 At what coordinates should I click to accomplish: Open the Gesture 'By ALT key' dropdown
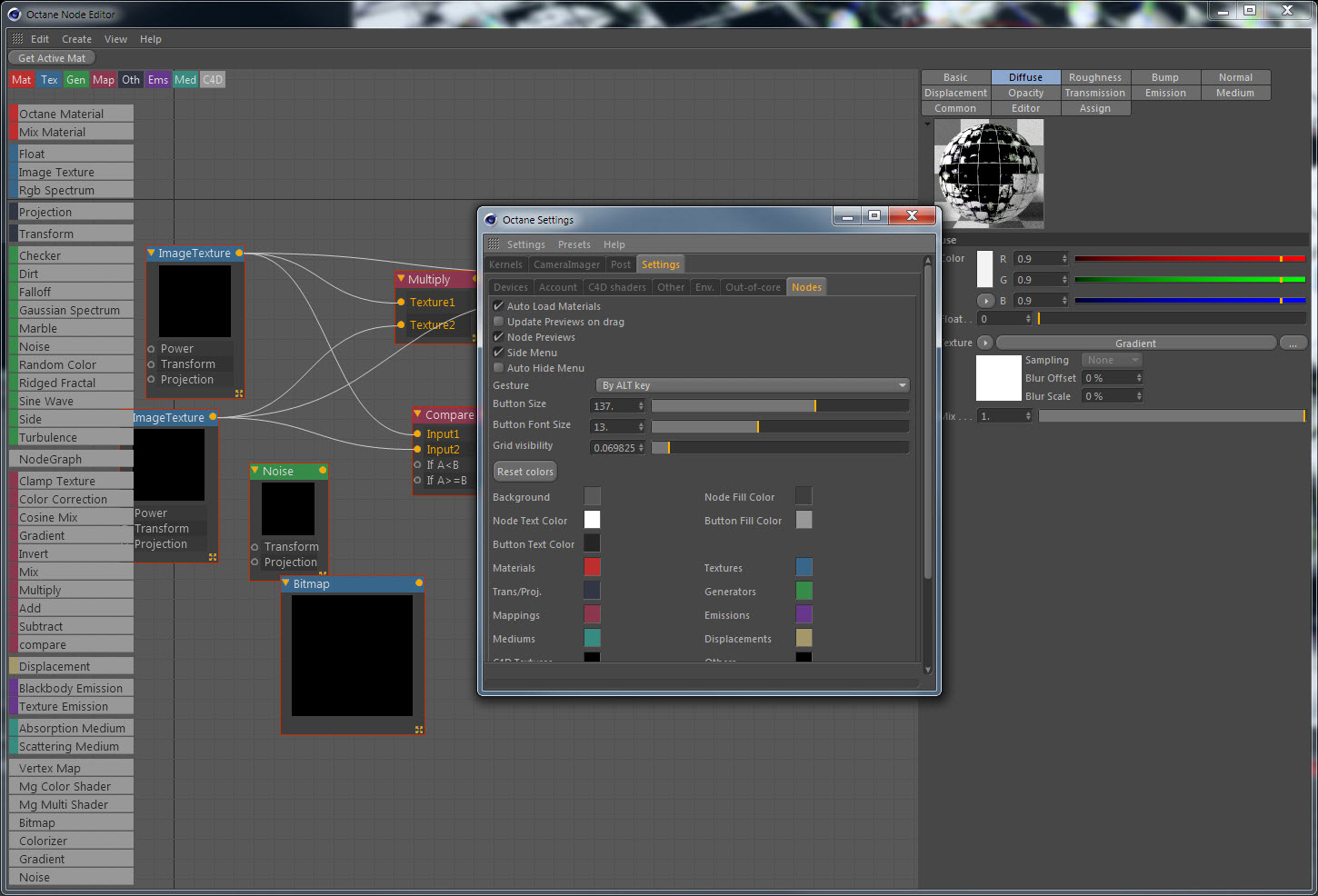tap(753, 385)
